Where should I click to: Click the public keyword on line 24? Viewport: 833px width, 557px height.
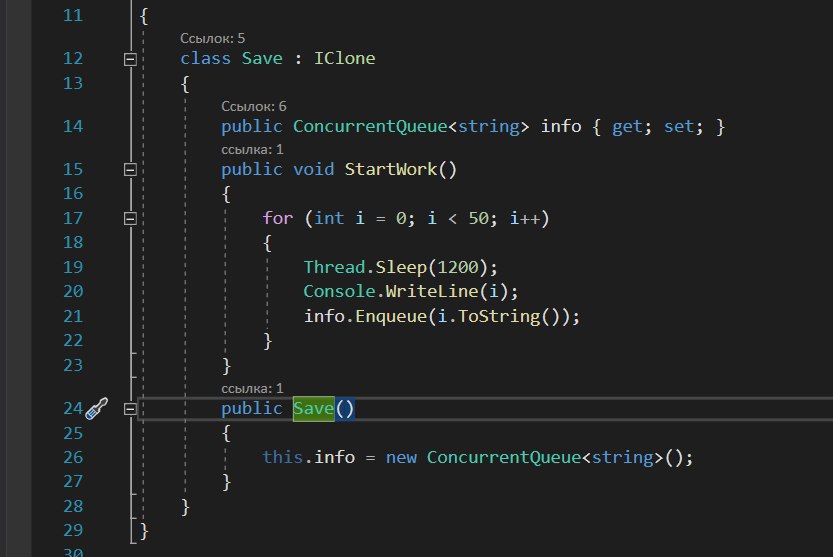(252, 409)
